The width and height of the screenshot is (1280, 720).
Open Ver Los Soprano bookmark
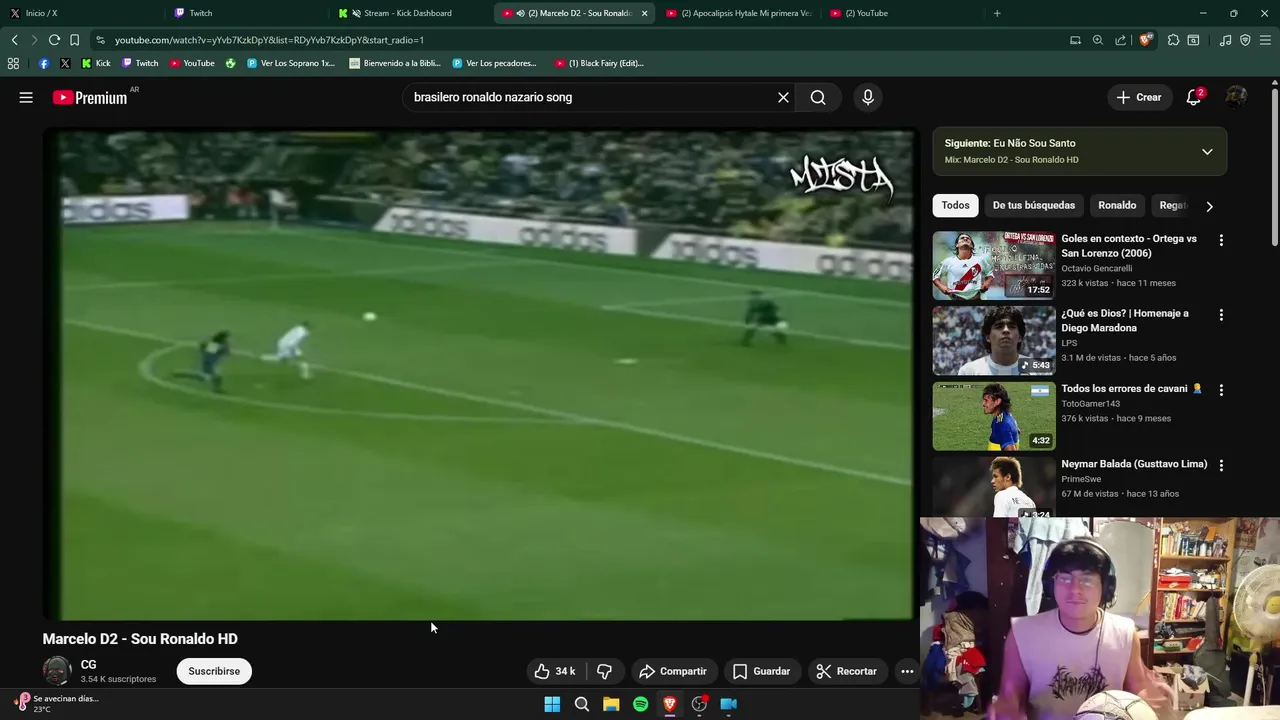(290, 63)
